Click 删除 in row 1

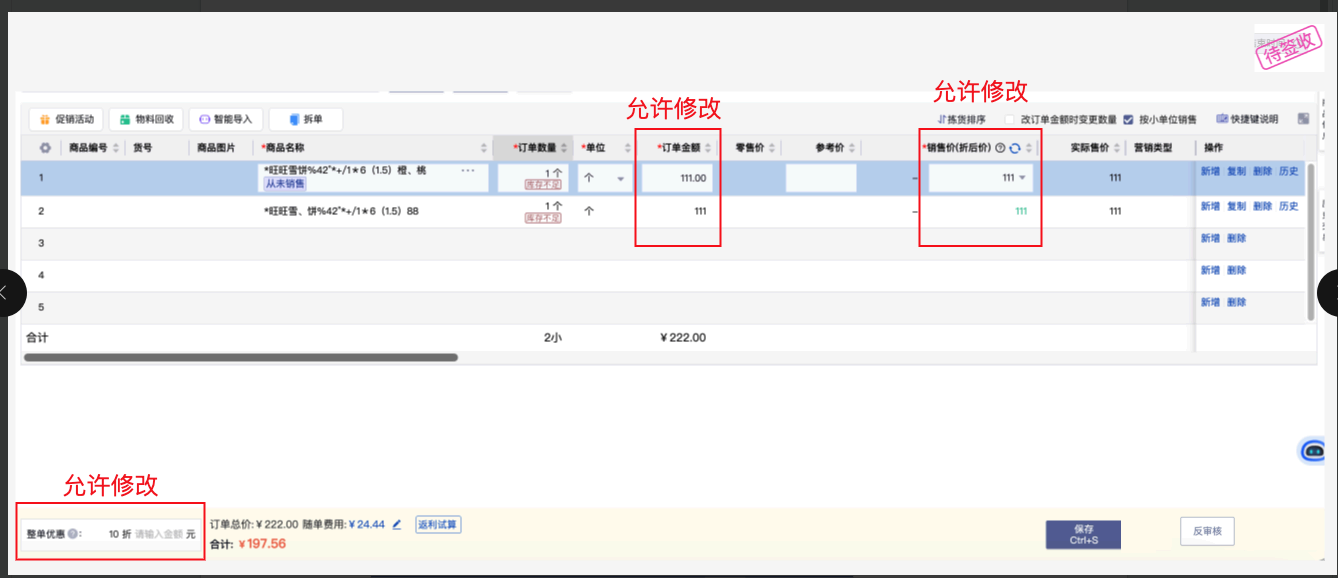[1262, 172]
